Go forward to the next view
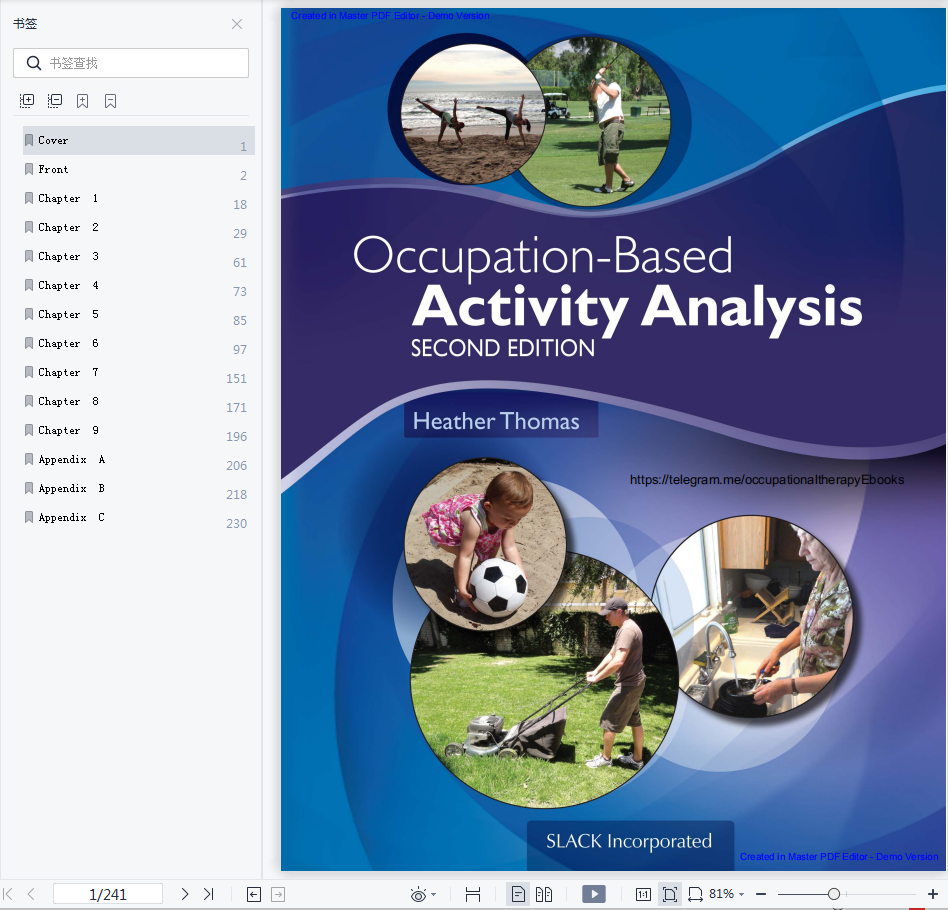The image size is (948, 910). click(x=278, y=894)
